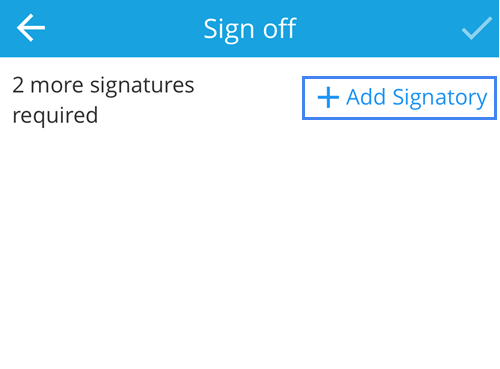The image size is (500, 369).
Task: Click the 'Signatory' label text
Action: tap(440, 98)
